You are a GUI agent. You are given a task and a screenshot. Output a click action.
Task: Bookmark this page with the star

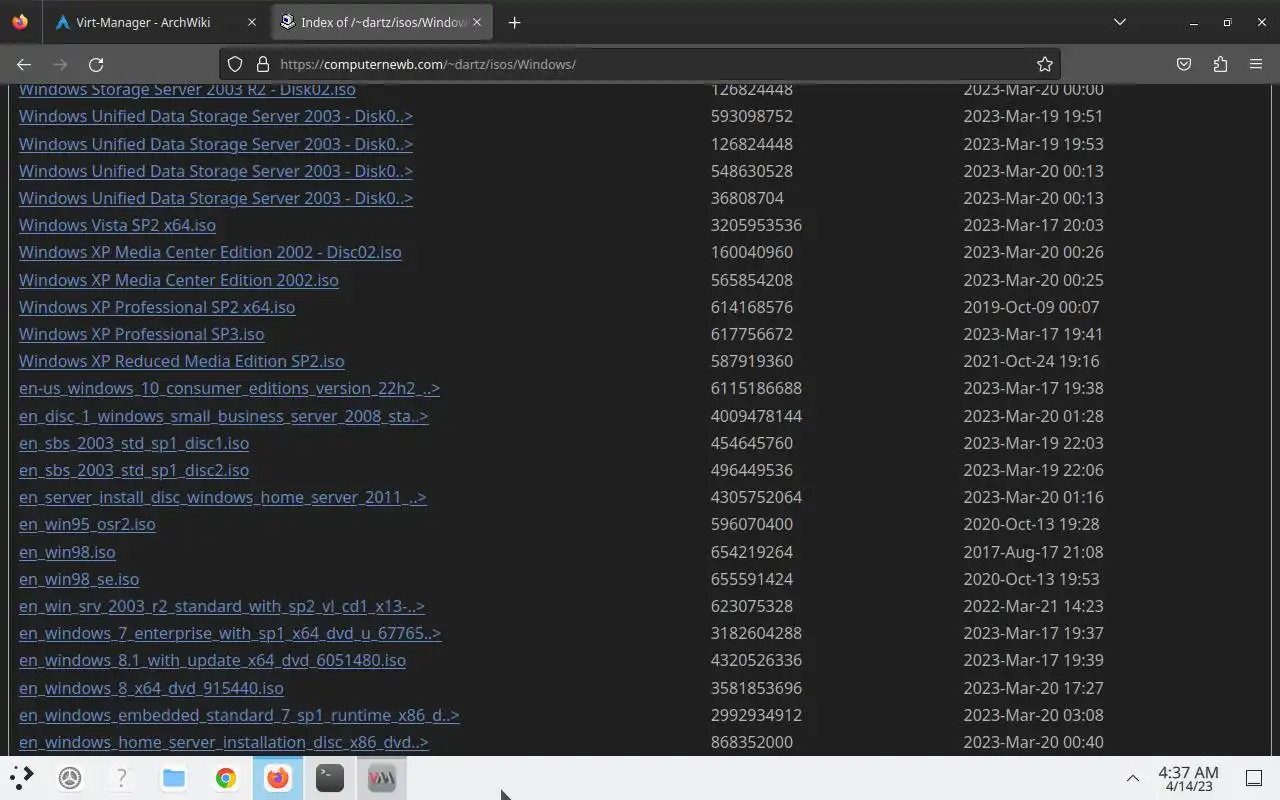1045,64
